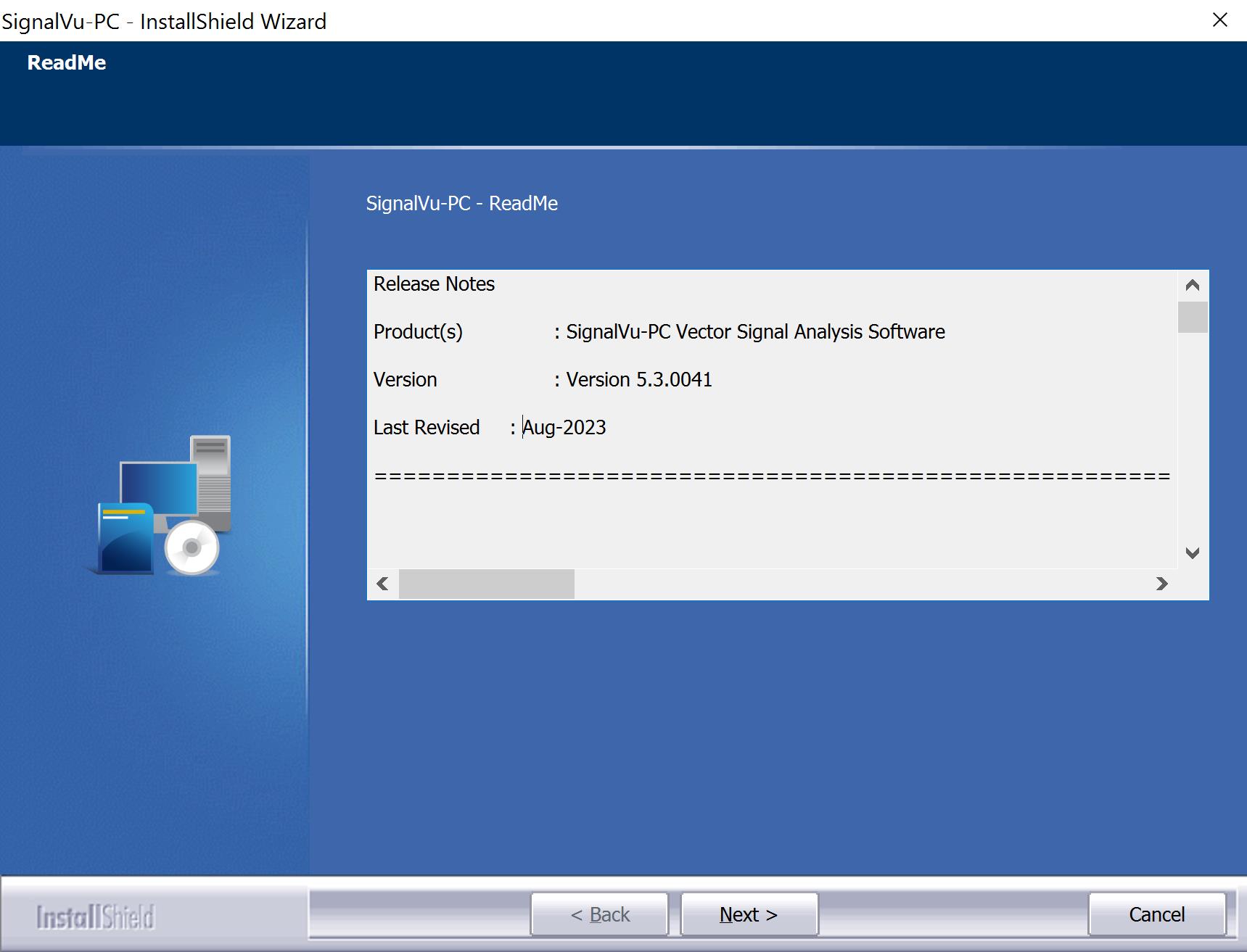Click the InstallShield logo in footer
Image resolution: width=1247 pixels, height=952 pixels.
(x=95, y=916)
